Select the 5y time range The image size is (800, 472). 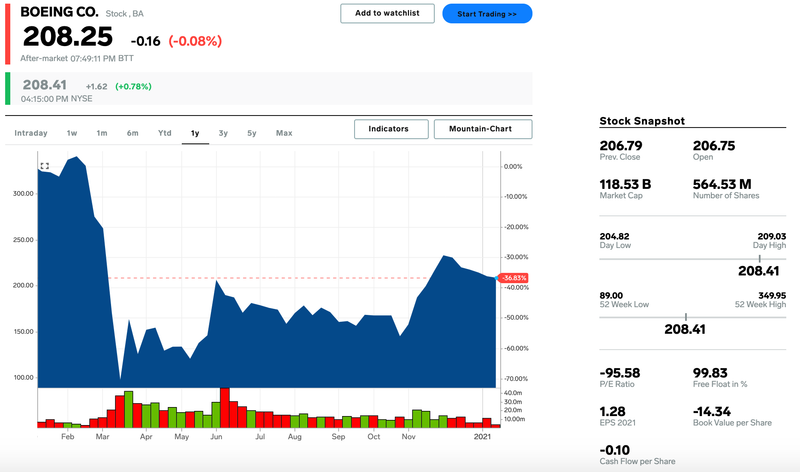[x=252, y=133]
